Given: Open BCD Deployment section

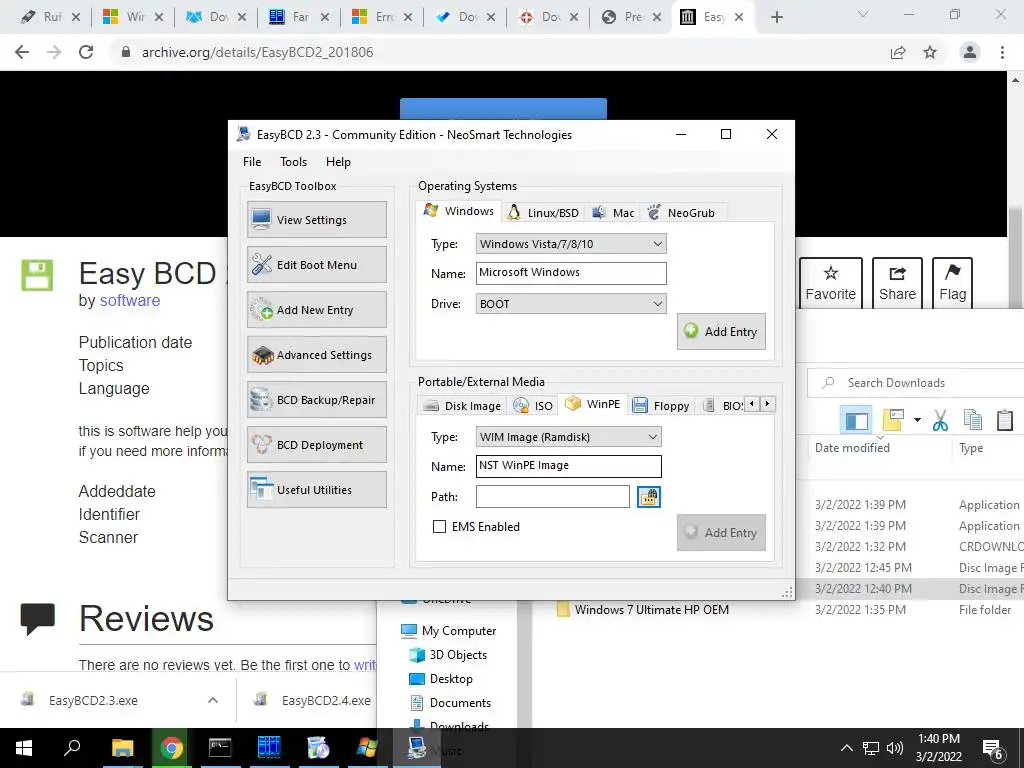Looking at the screenshot, I should click(x=317, y=445).
